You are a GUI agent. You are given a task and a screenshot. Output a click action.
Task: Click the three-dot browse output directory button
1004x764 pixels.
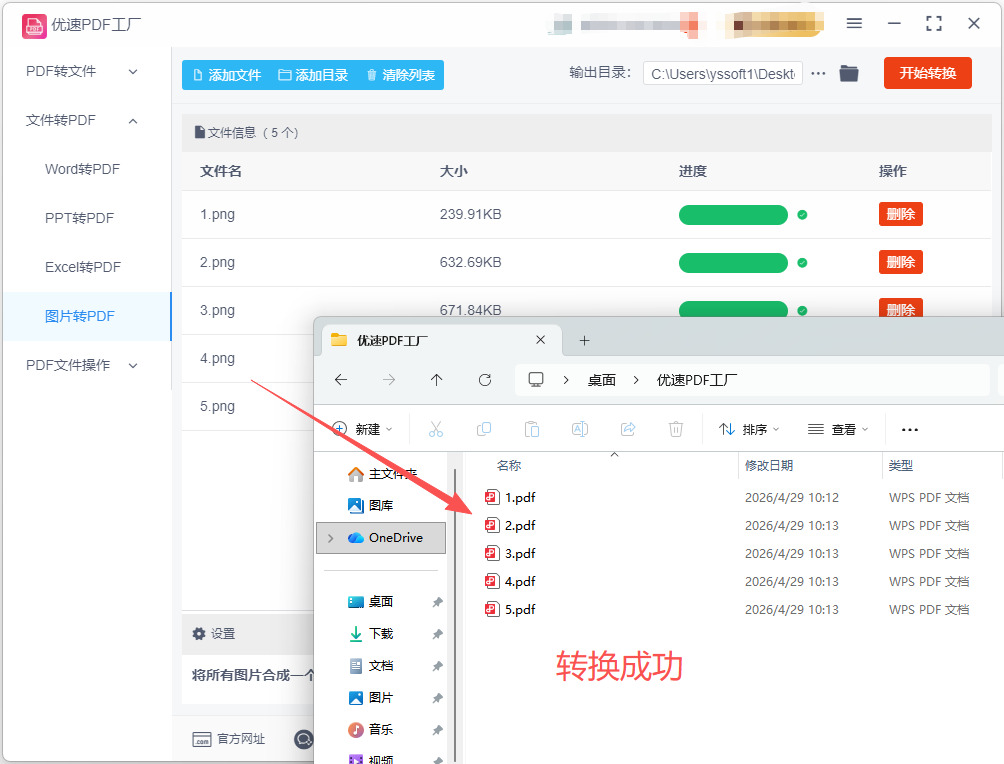(818, 74)
